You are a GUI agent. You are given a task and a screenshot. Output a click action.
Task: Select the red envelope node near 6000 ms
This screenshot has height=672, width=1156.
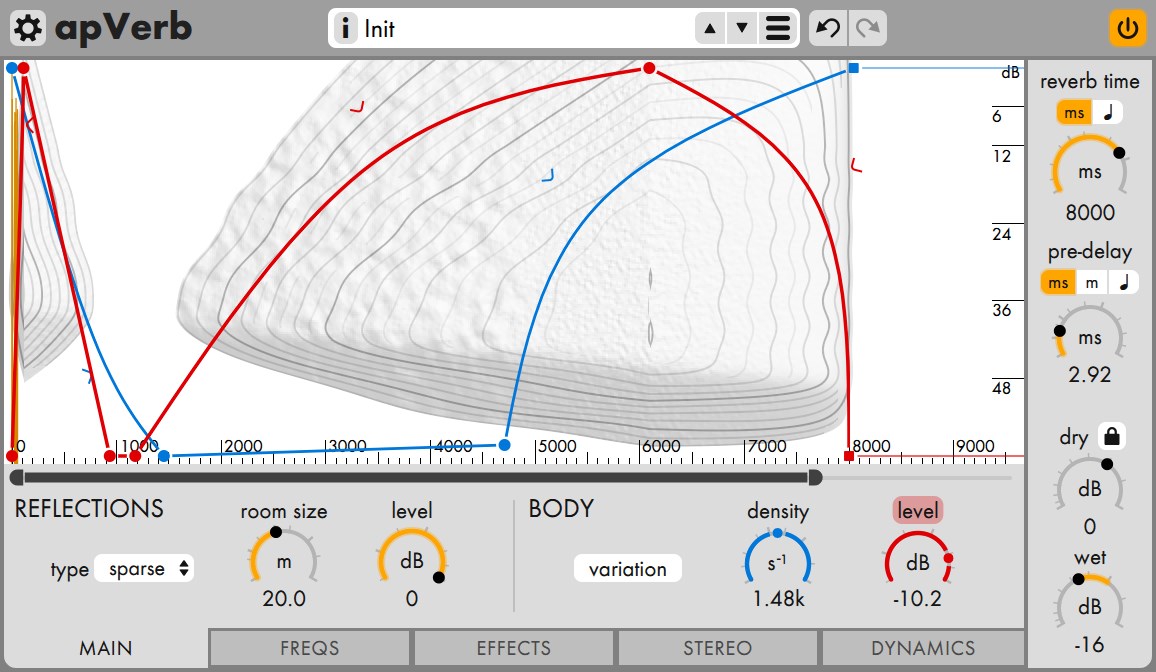click(649, 69)
